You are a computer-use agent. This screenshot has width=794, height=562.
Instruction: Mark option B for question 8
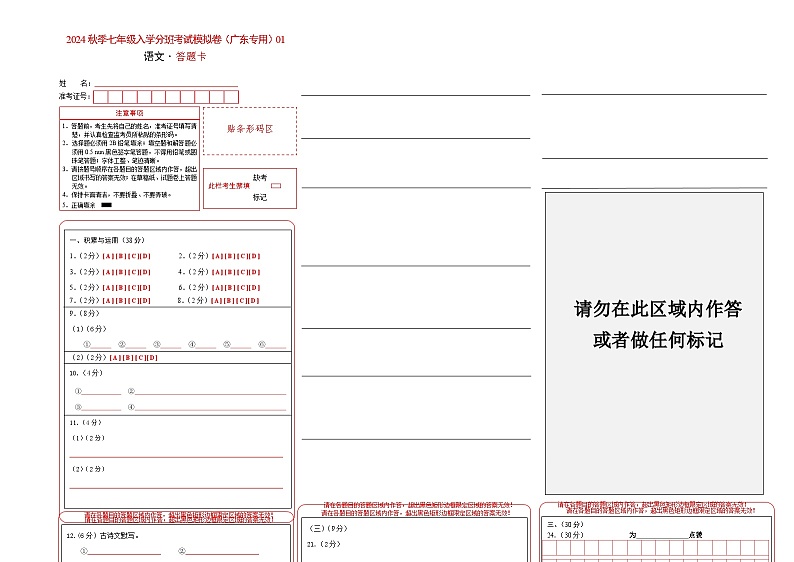(x=229, y=300)
